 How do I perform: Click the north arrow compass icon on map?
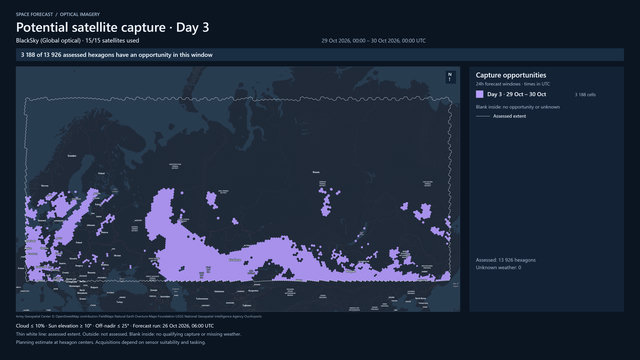pyautogui.click(x=450, y=77)
